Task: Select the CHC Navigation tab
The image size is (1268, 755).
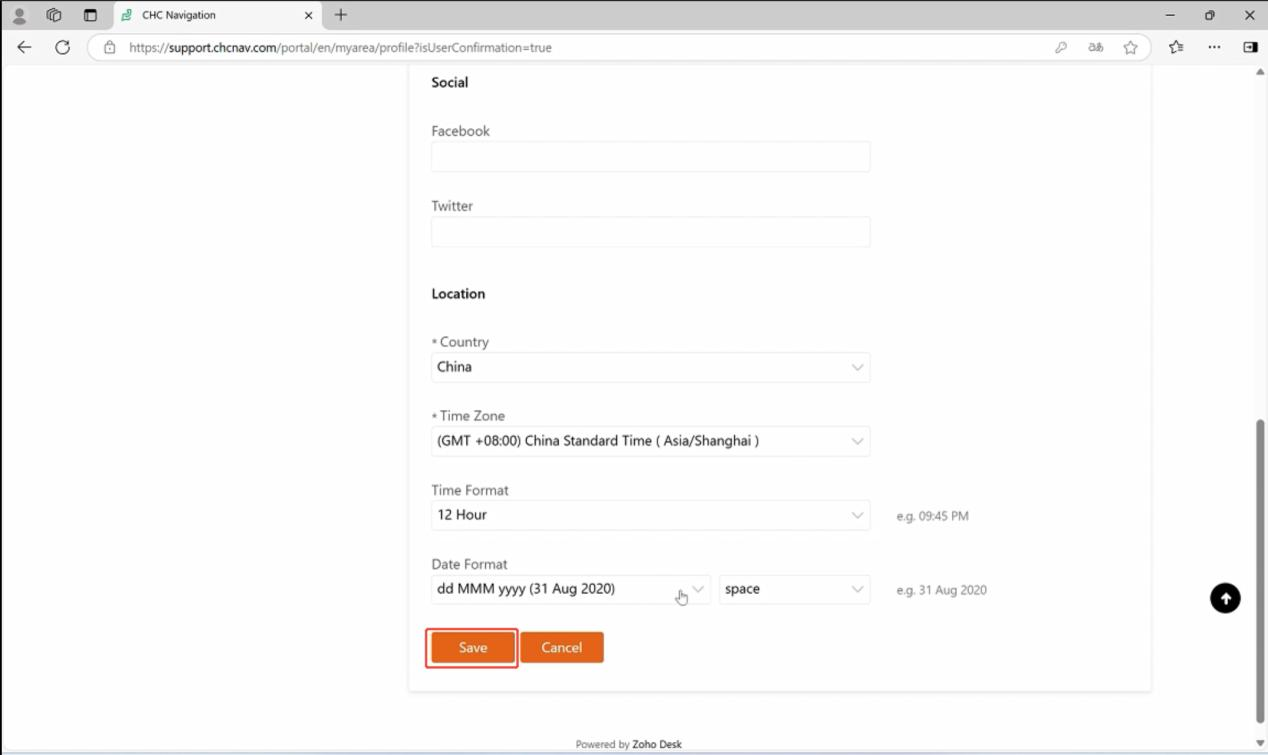Action: click(x=218, y=15)
